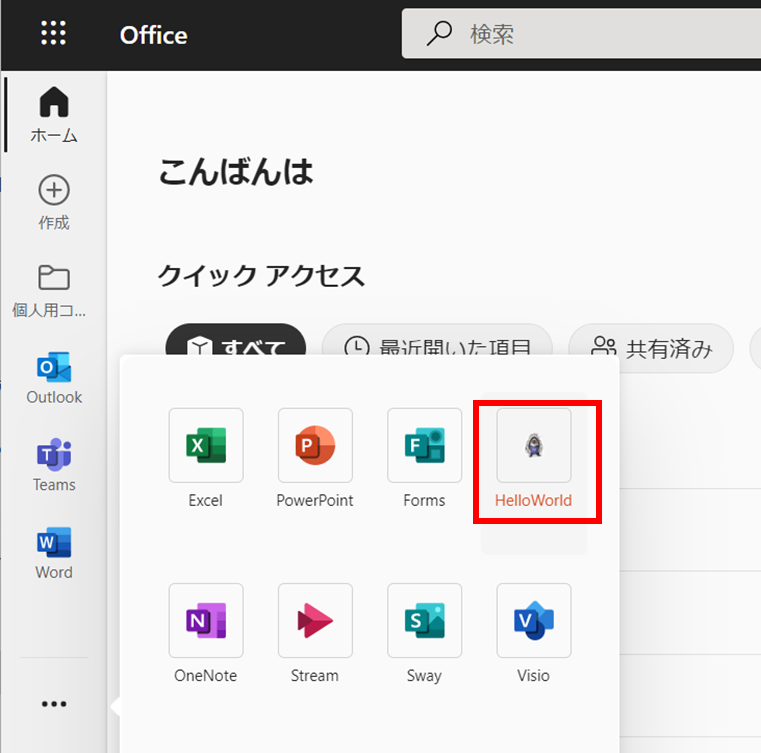Open the 作成 (create) option
The width and height of the screenshot is (761, 753).
point(54,202)
